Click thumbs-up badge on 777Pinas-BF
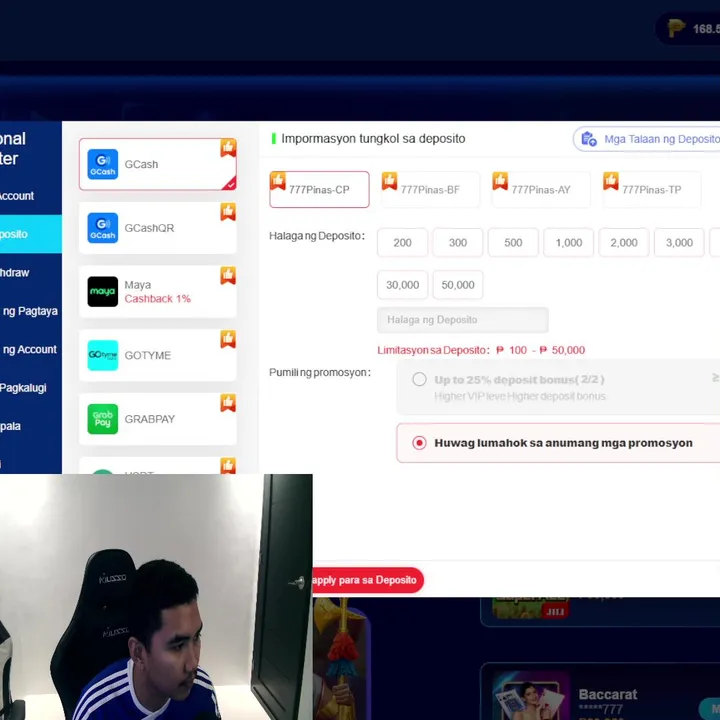720x720 pixels. [389, 181]
